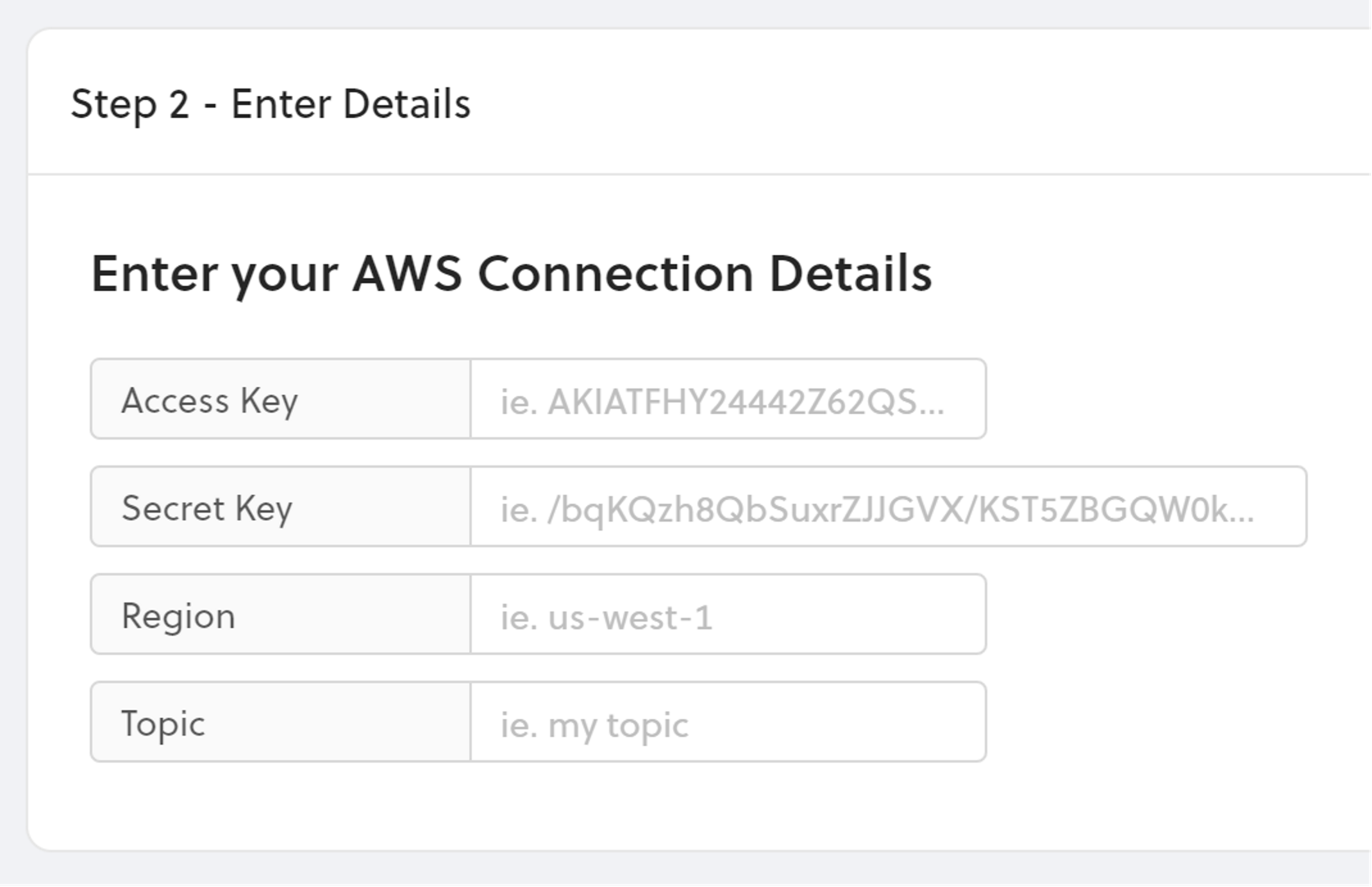Click the word "Key" in Access Key label
Viewport: 1372px width, 887px height.
pos(269,402)
